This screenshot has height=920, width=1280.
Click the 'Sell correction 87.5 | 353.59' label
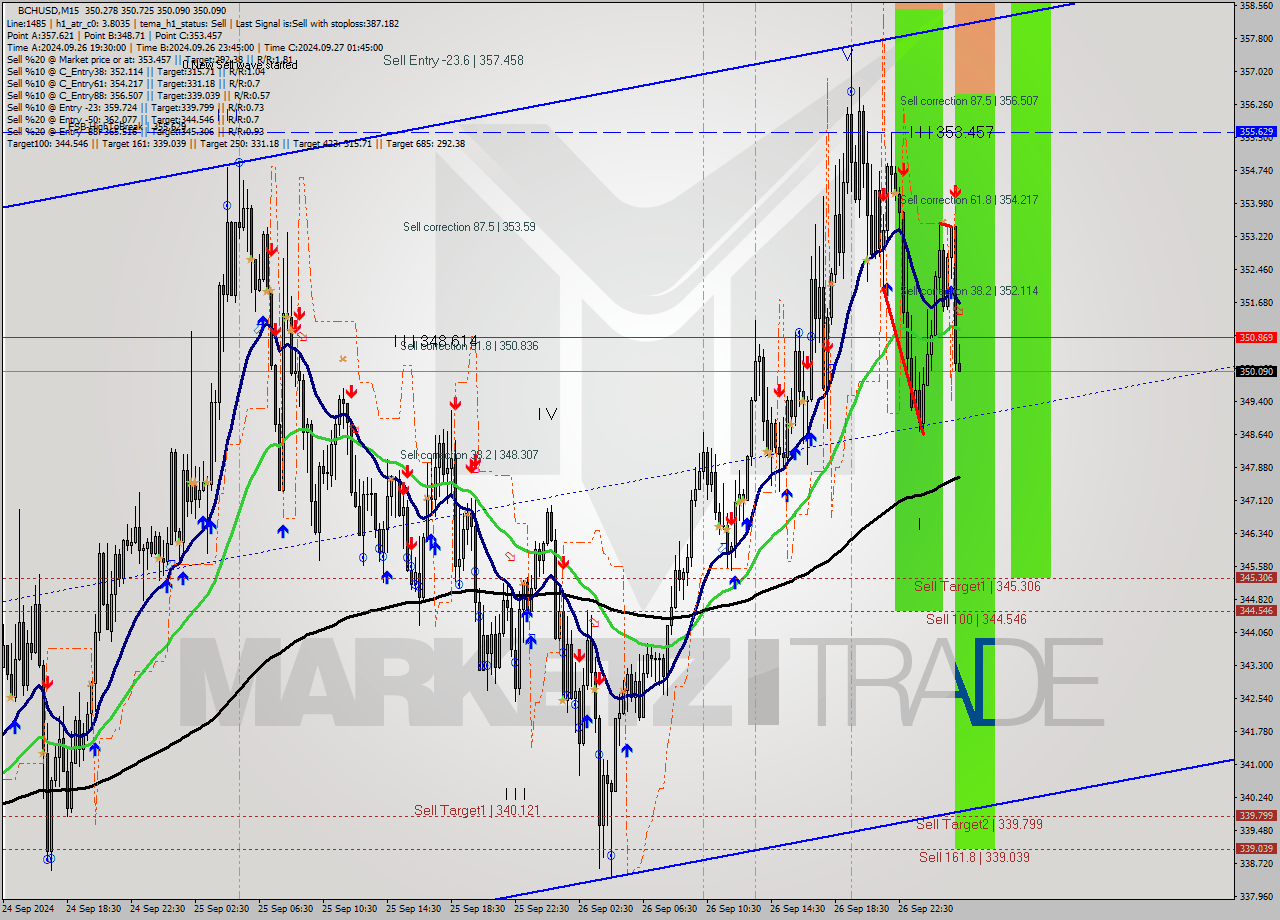469,227
